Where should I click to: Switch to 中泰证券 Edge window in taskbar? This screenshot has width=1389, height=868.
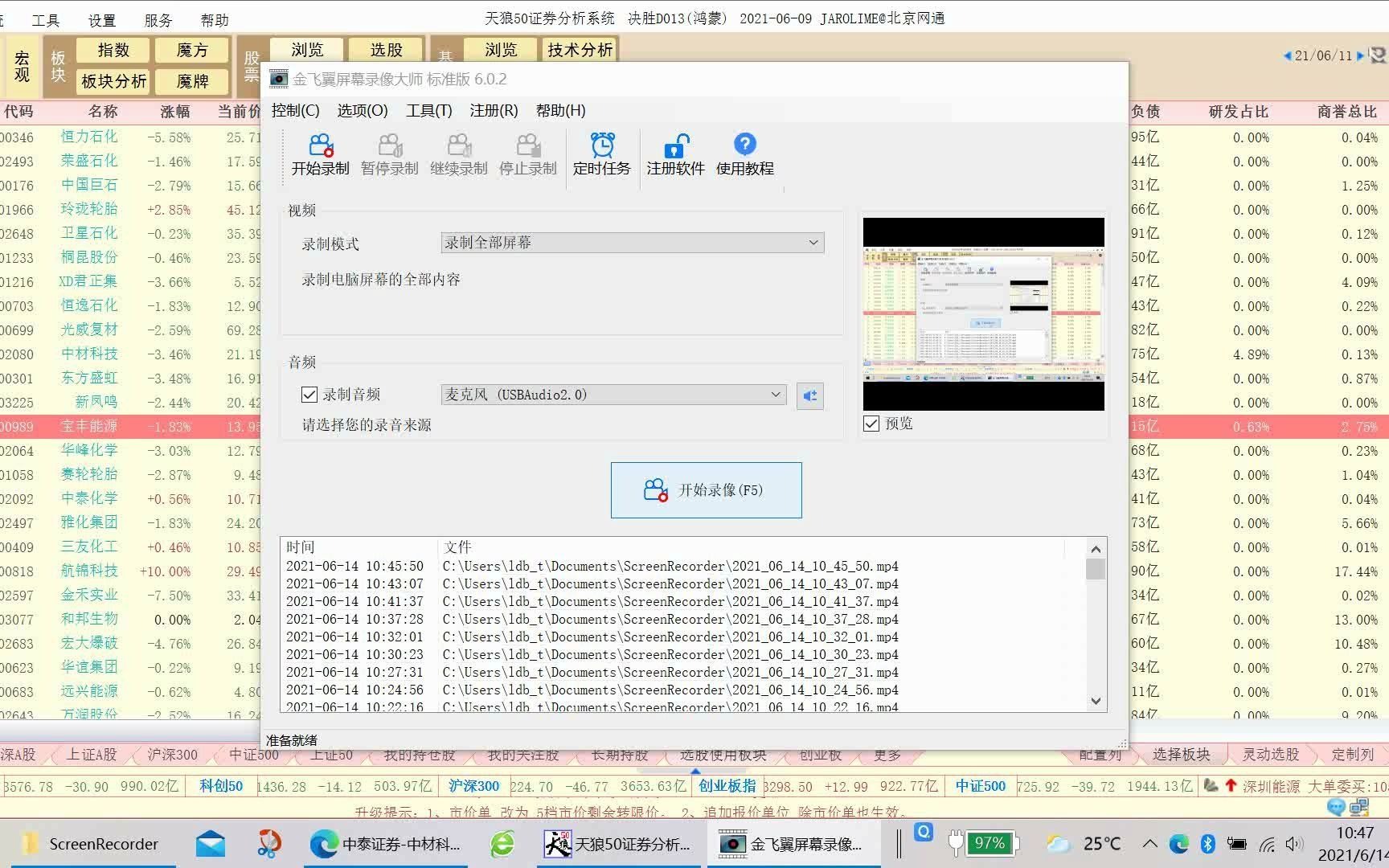[386, 844]
